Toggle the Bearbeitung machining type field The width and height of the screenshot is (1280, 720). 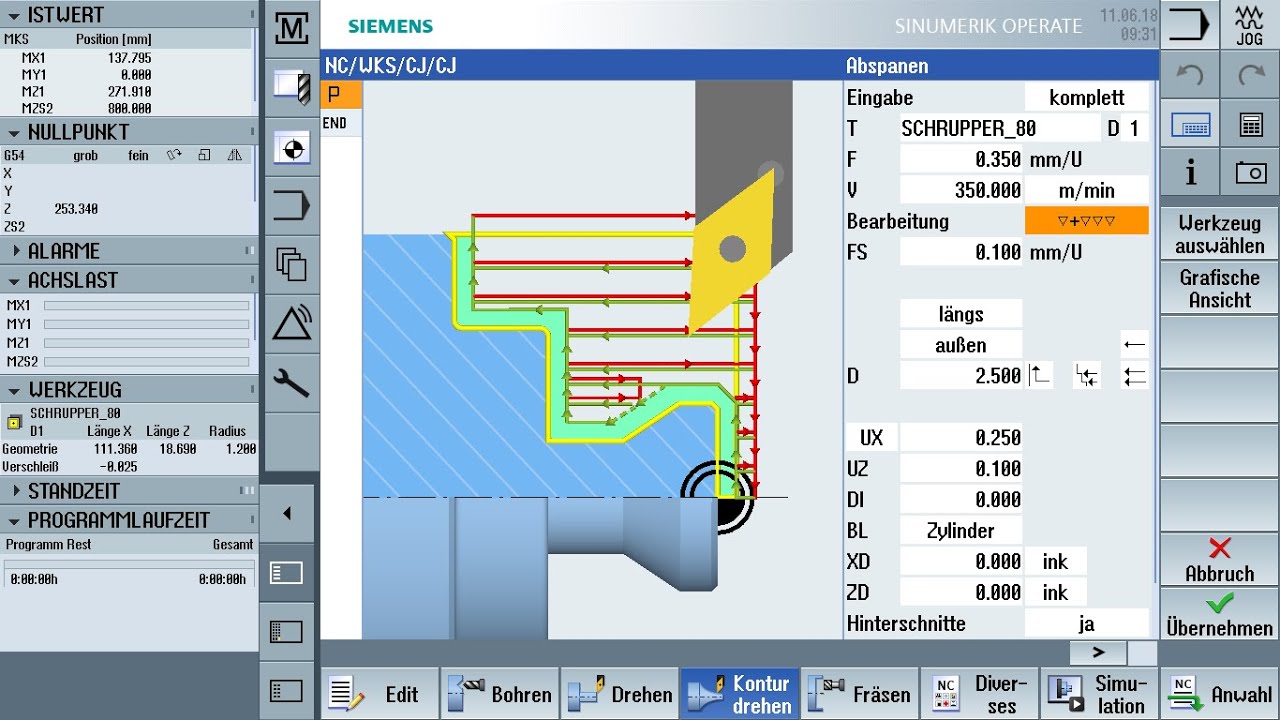point(1086,221)
